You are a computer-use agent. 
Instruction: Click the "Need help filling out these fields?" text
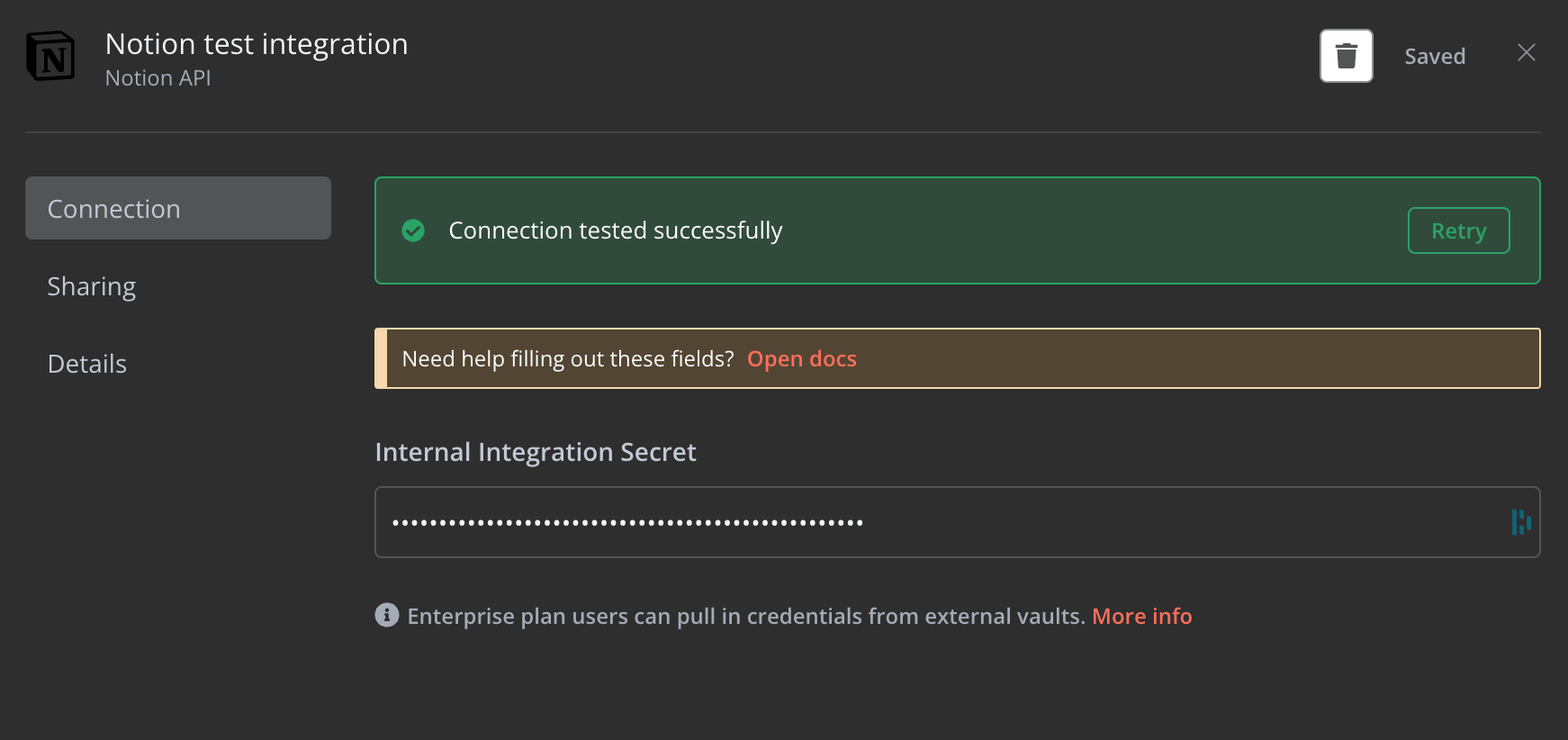[568, 359]
